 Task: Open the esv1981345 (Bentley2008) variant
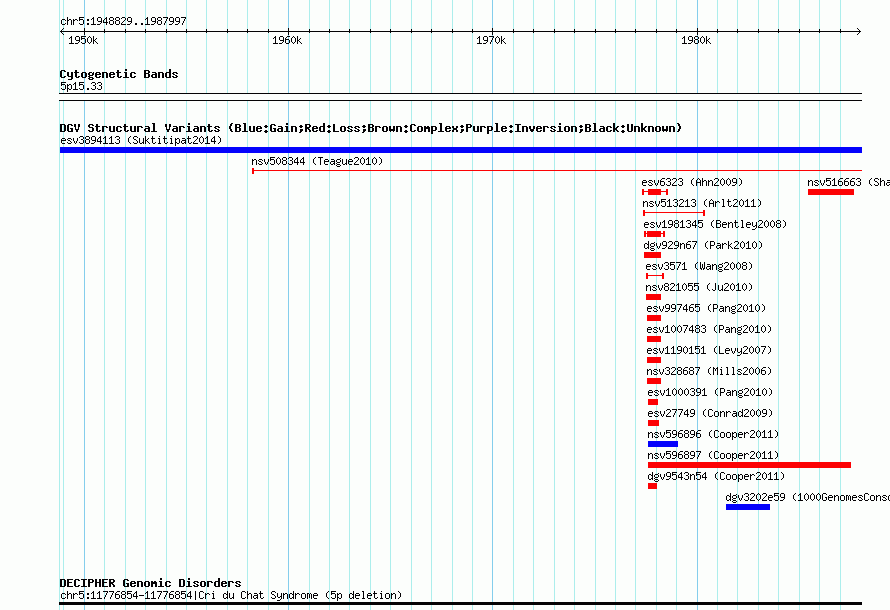pos(715,224)
